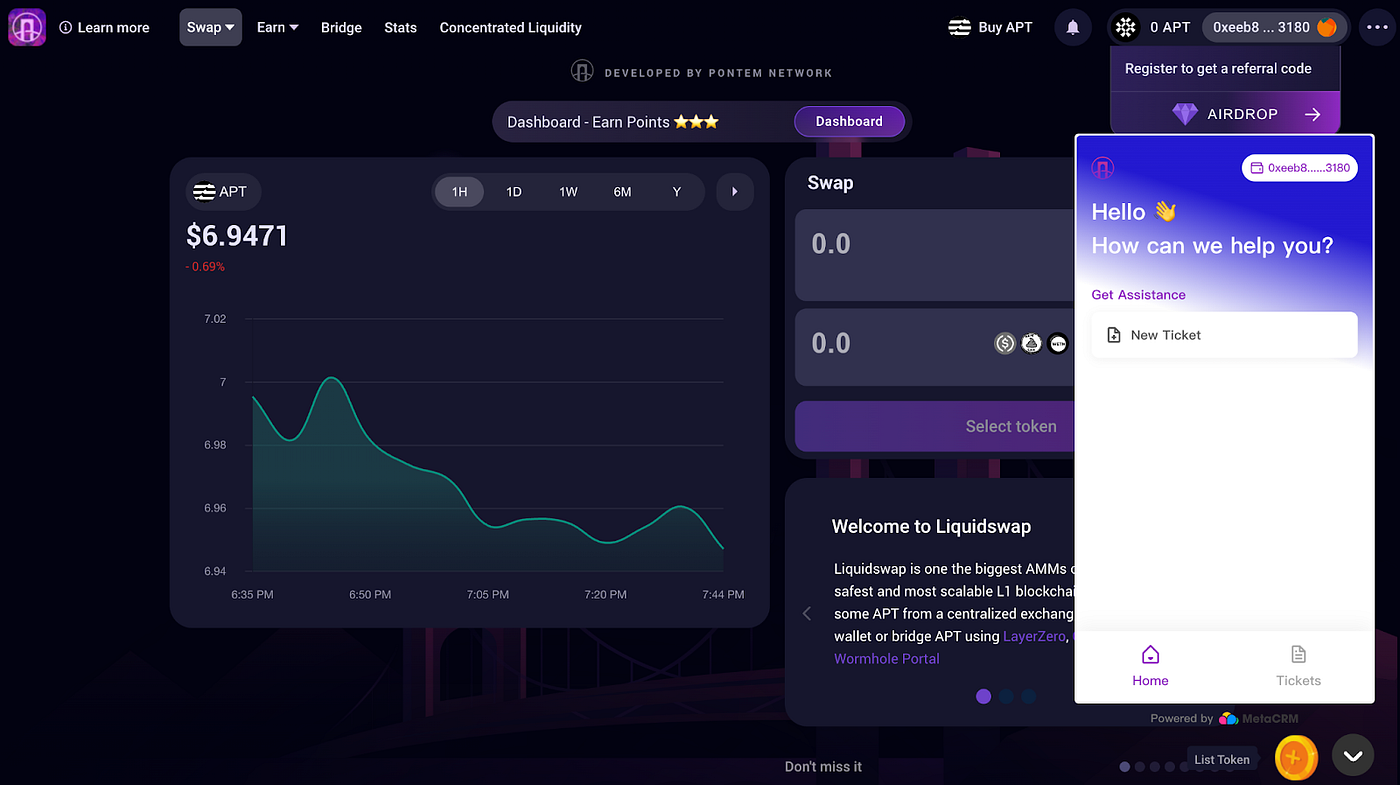Screen dimensions: 1400x785
Task: Click the Get Assistance label
Action: (1138, 295)
